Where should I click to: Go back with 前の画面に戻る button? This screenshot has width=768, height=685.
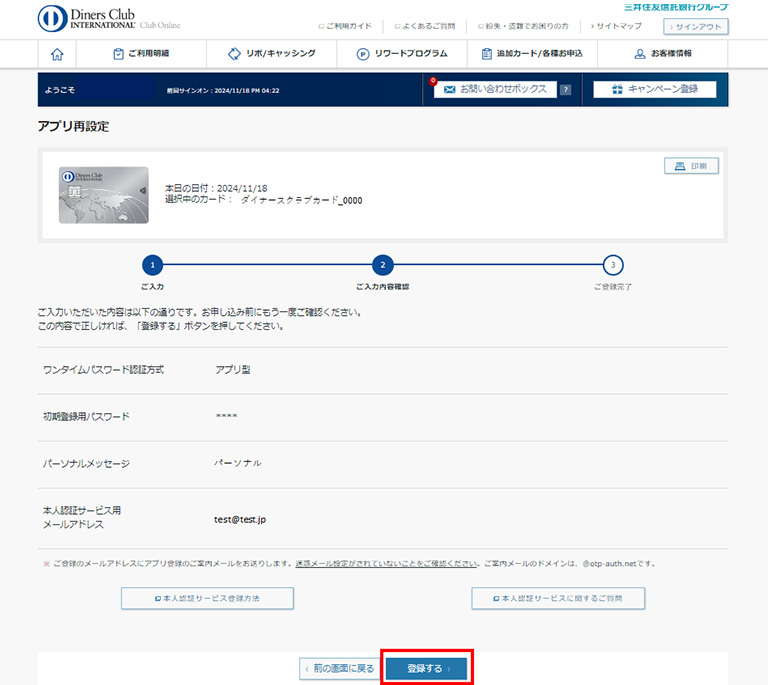(339, 668)
